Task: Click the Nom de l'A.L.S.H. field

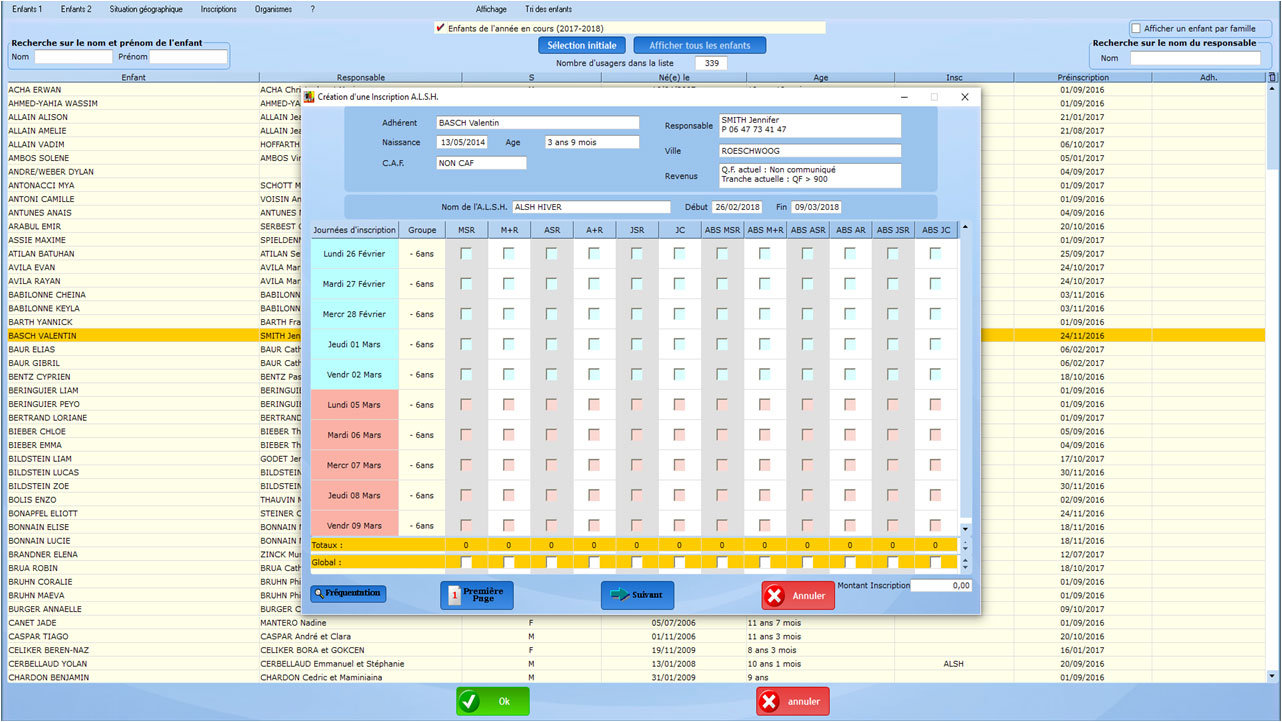Action: click(591, 207)
